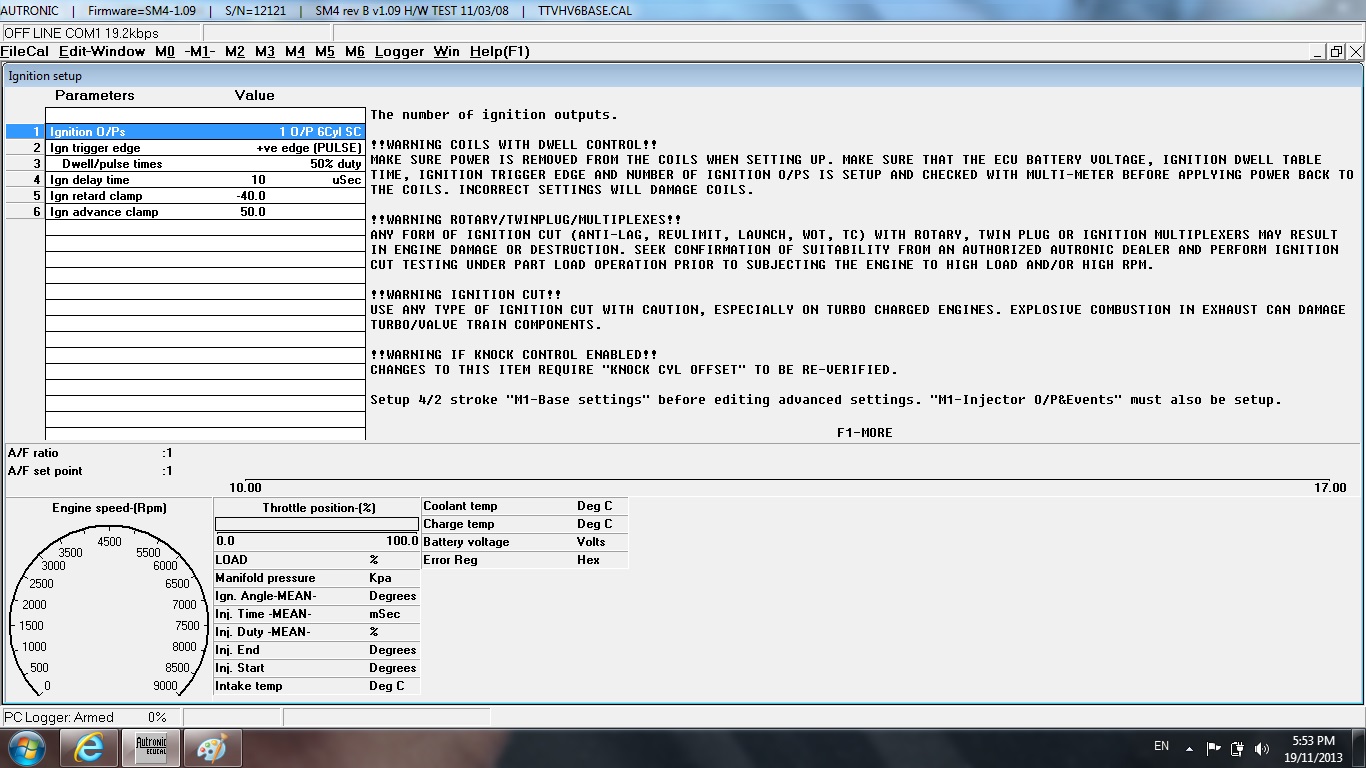Click the -40.0 retard clamp value
1366x768 pixels.
(251, 196)
